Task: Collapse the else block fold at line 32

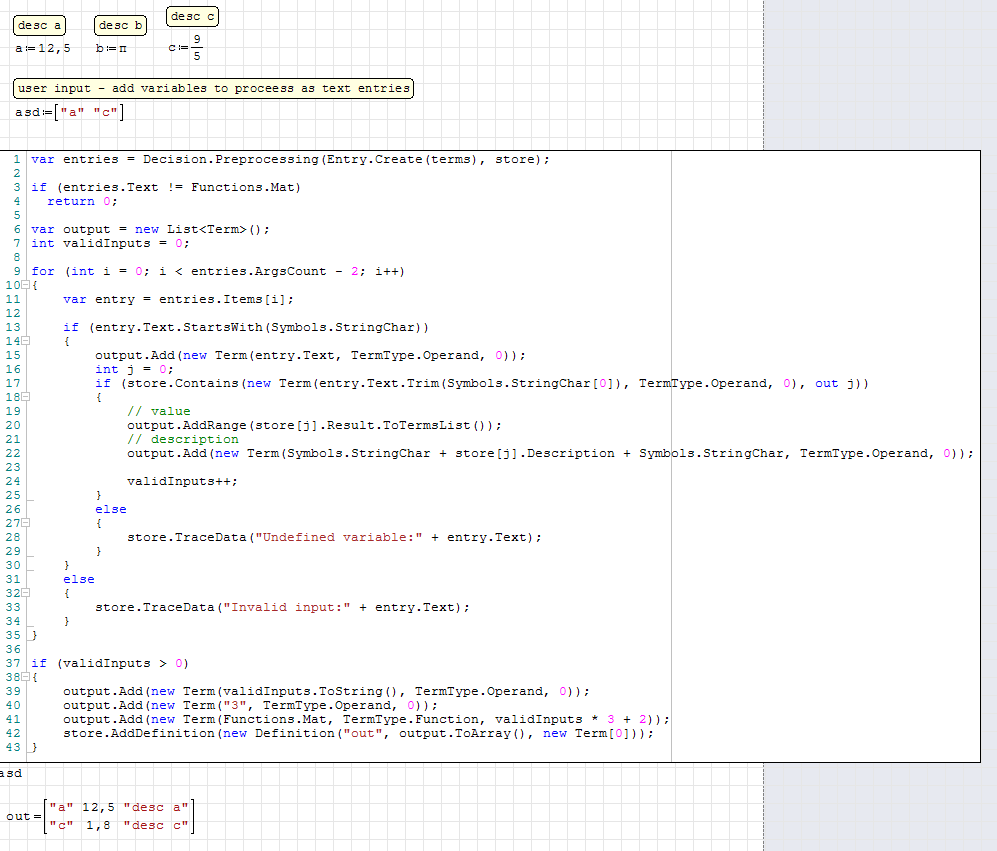Action: click(x=26, y=593)
